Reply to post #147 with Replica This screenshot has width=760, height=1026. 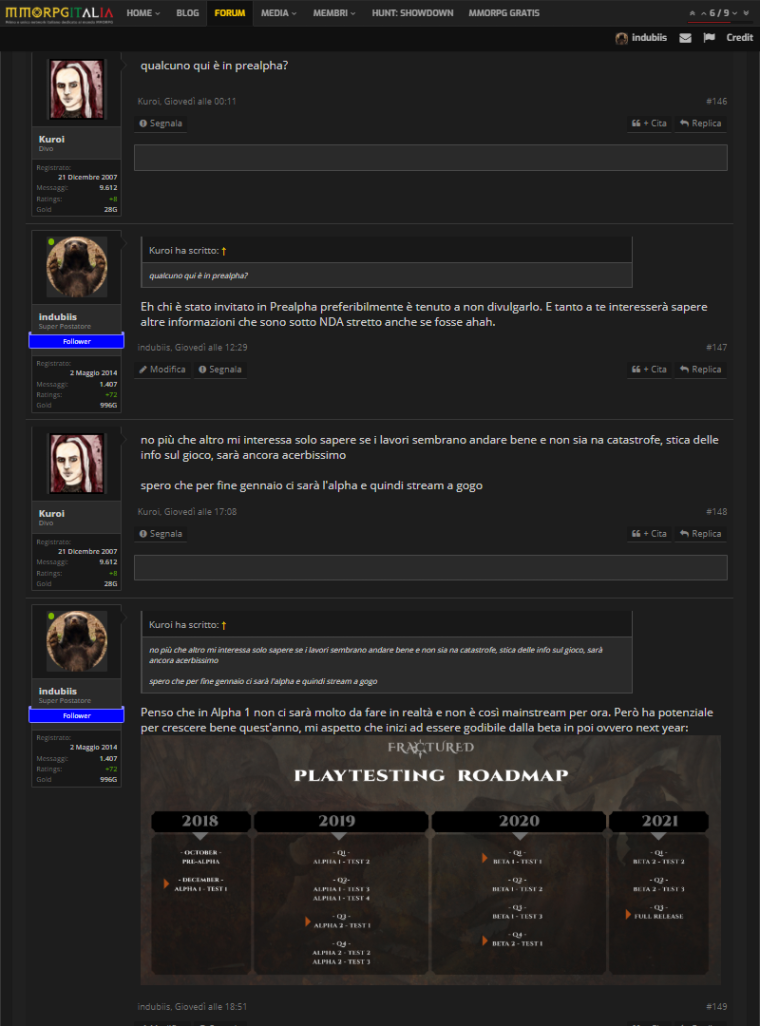pyautogui.click(x=700, y=369)
